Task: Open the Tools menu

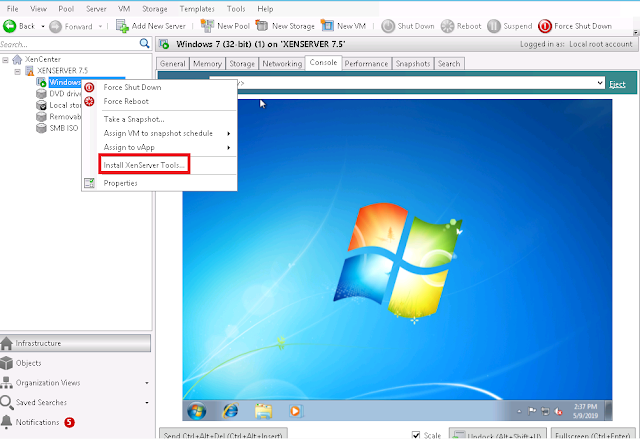Action: [x=236, y=9]
